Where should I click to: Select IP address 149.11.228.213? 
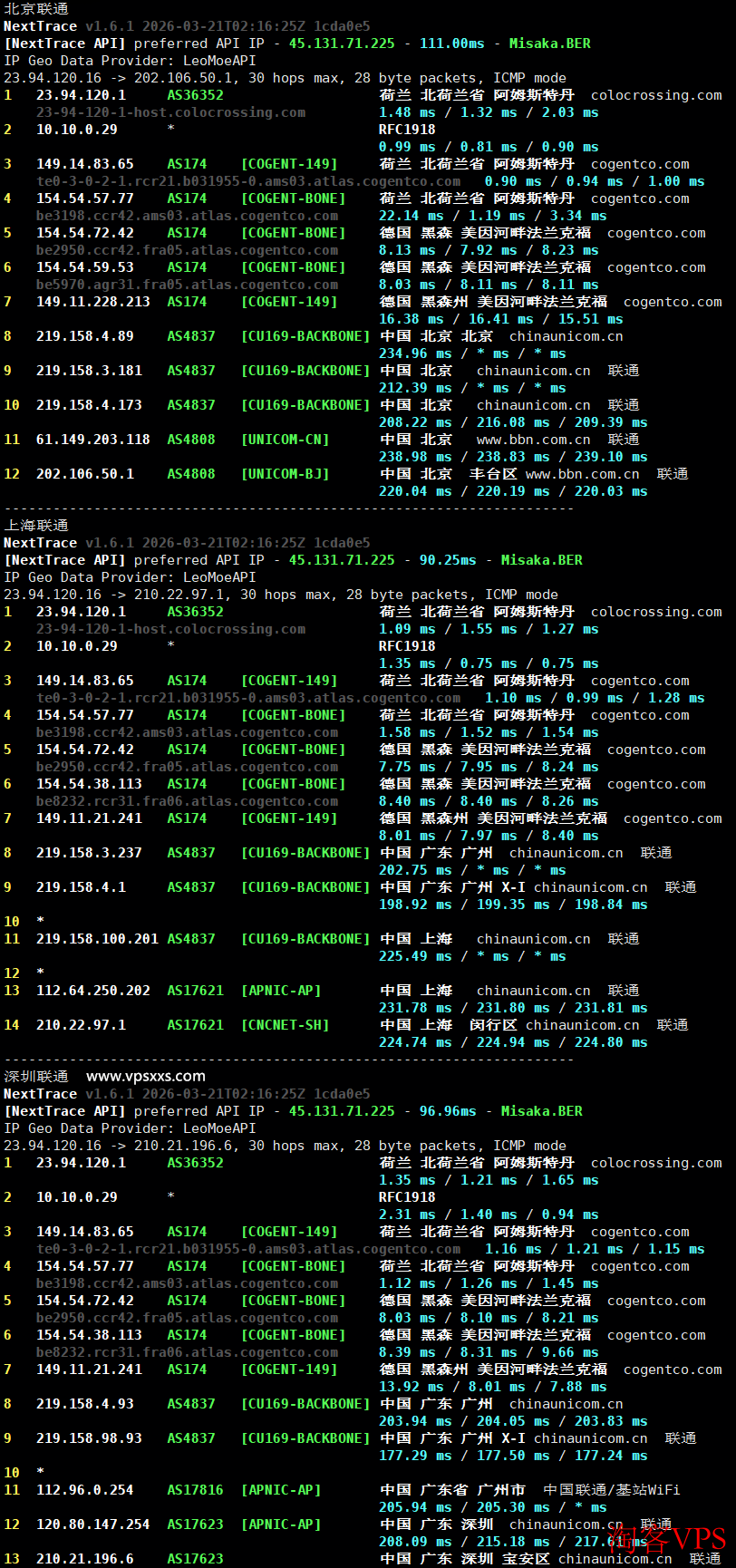click(x=92, y=302)
